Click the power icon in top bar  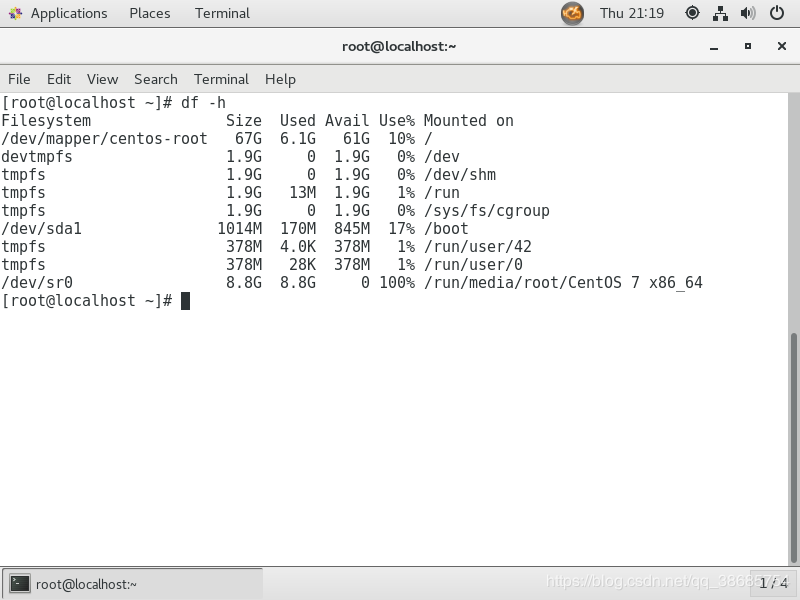coord(777,13)
